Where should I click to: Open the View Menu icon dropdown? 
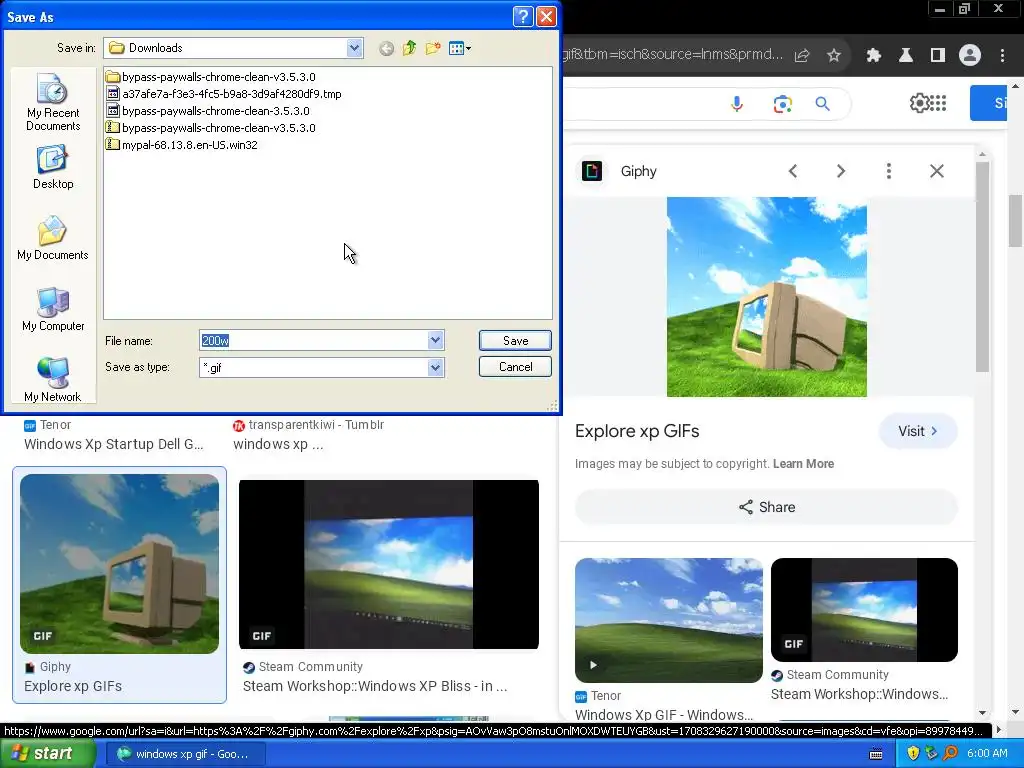point(460,48)
